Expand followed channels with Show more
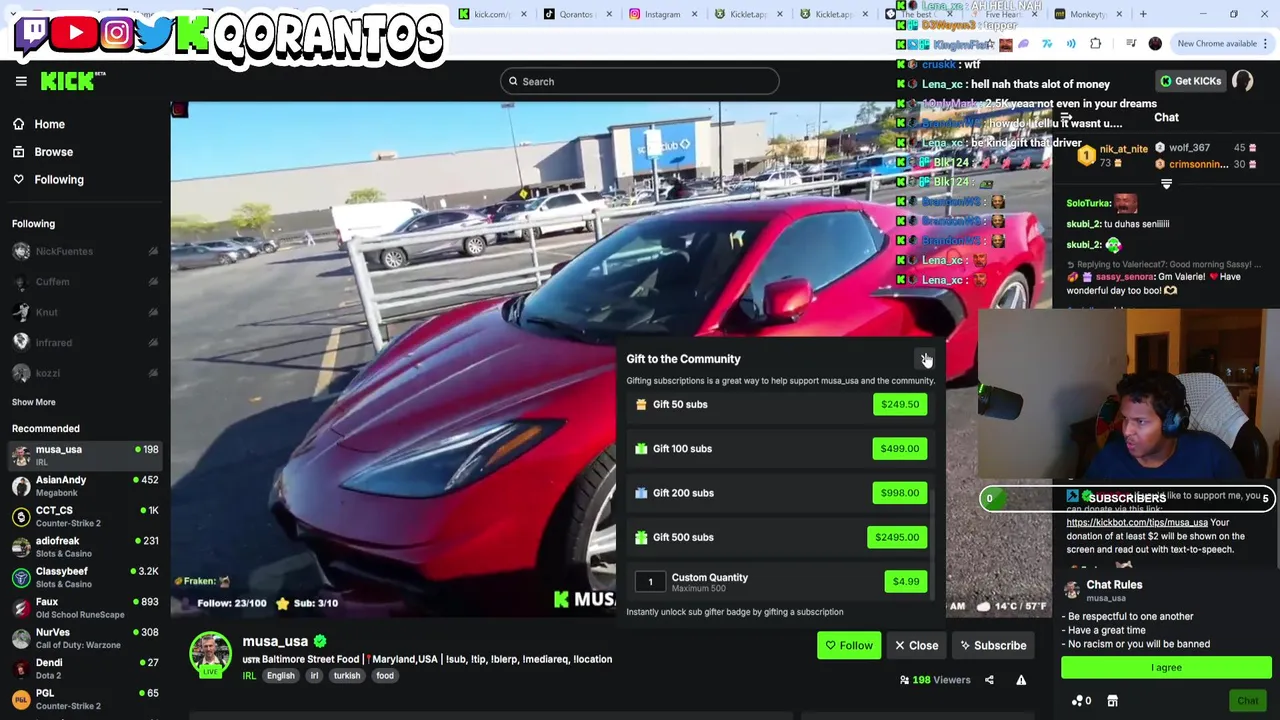1280x720 pixels. click(x=33, y=402)
